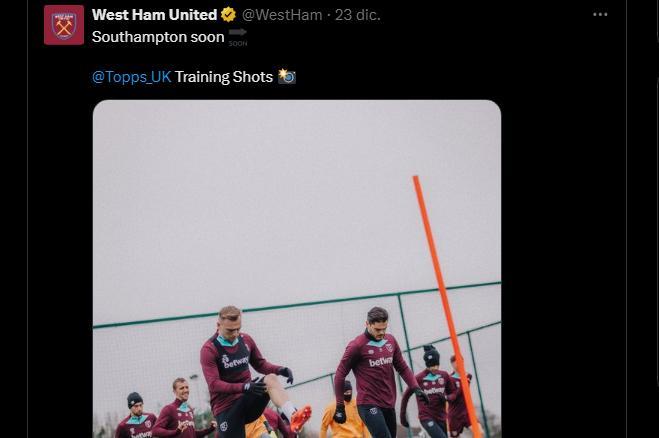This screenshot has width=659, height=438.
Task: Click the gold verified badge
Action: point(229,15)
